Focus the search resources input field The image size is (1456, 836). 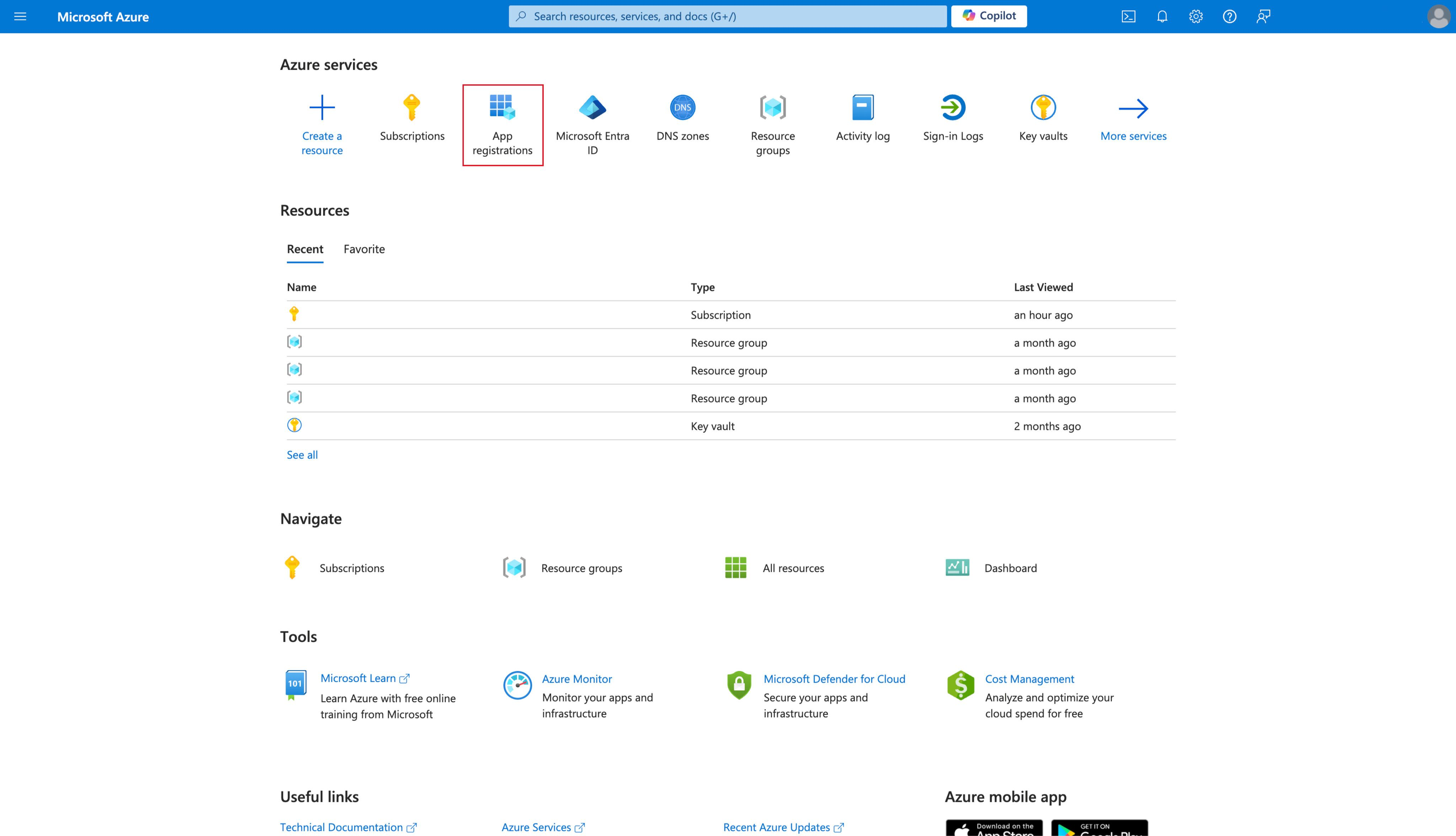[x=727, y=17]
